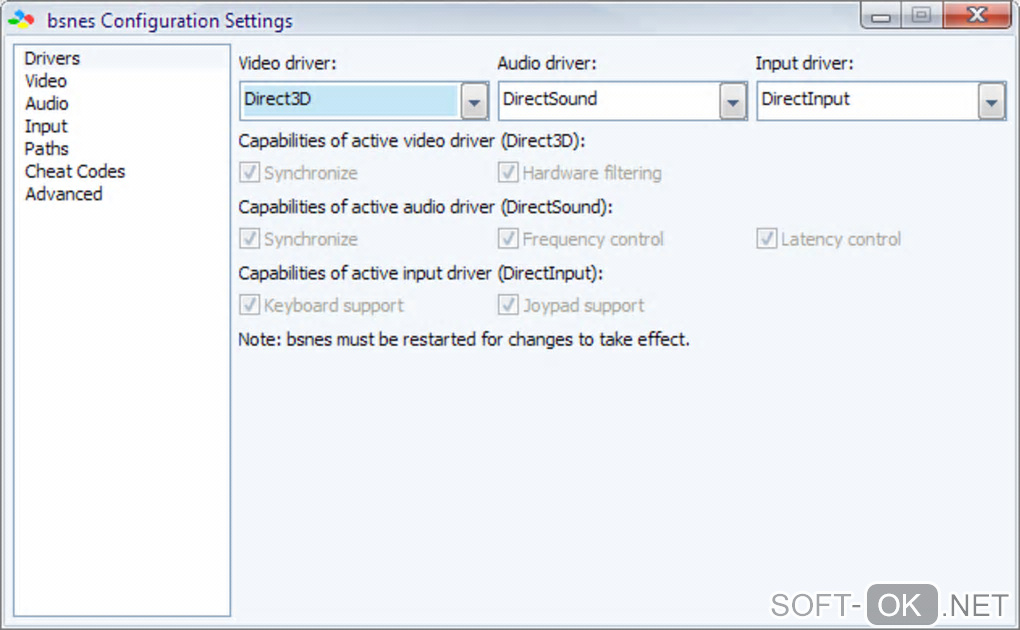This screenshot has width=1020, height=630.
Task: Toggle the Frequency control checkbox
Action: [508, 239]
